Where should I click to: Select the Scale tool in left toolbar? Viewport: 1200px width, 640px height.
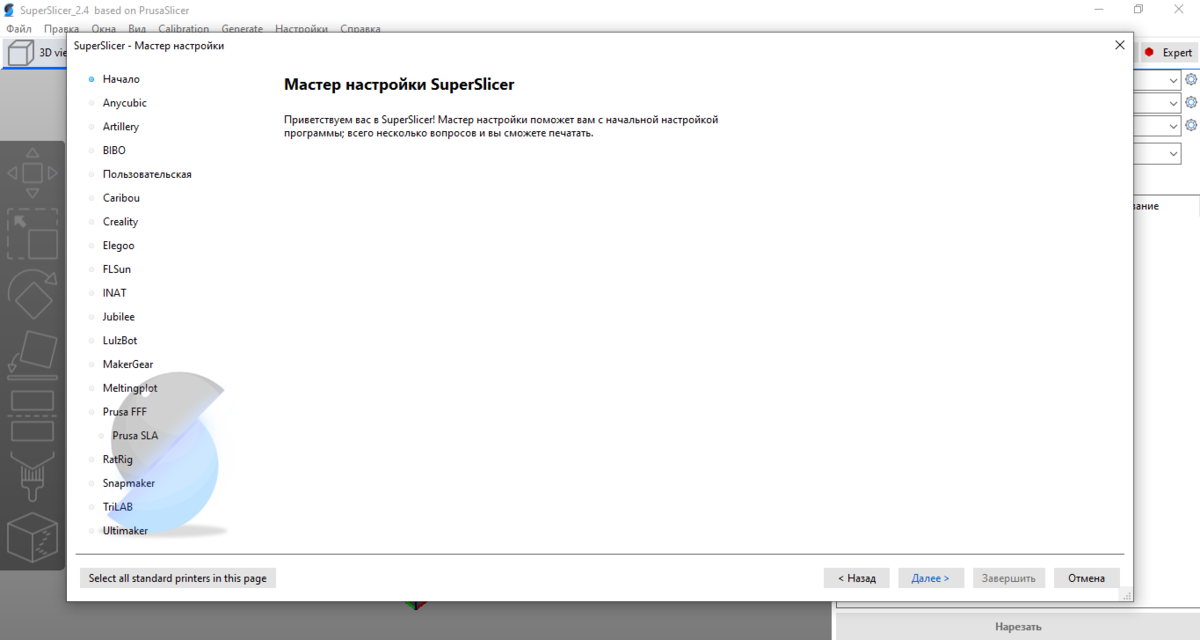32,234
